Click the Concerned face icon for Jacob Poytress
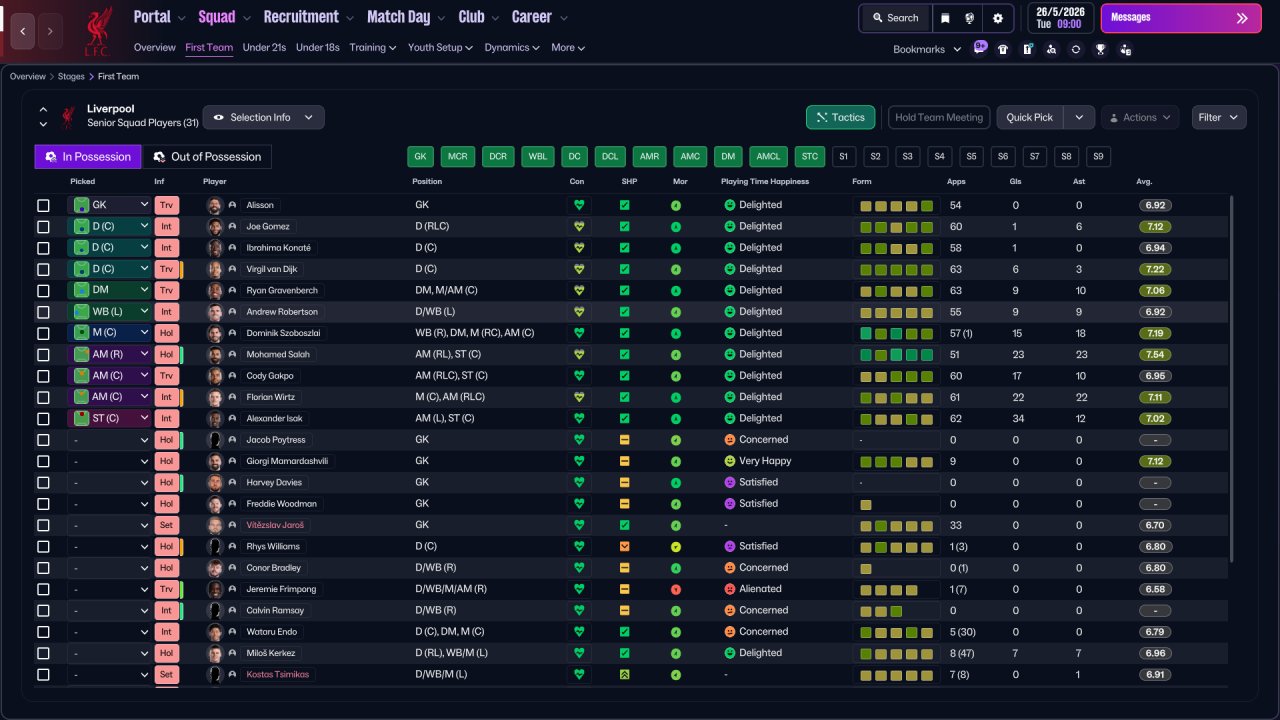This screenshot has width=1280, height=720. point(730,440)
